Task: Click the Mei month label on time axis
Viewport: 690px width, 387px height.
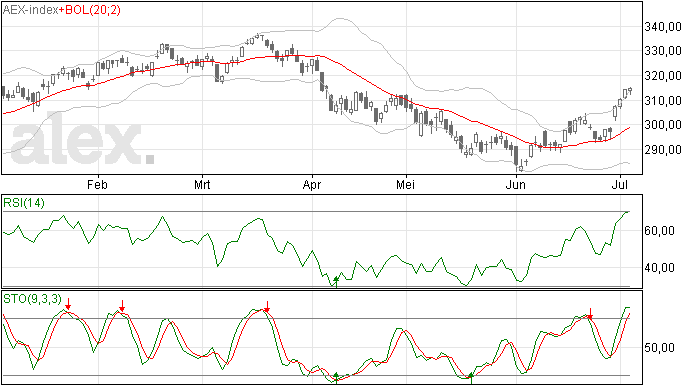Action: pos(405,184)
